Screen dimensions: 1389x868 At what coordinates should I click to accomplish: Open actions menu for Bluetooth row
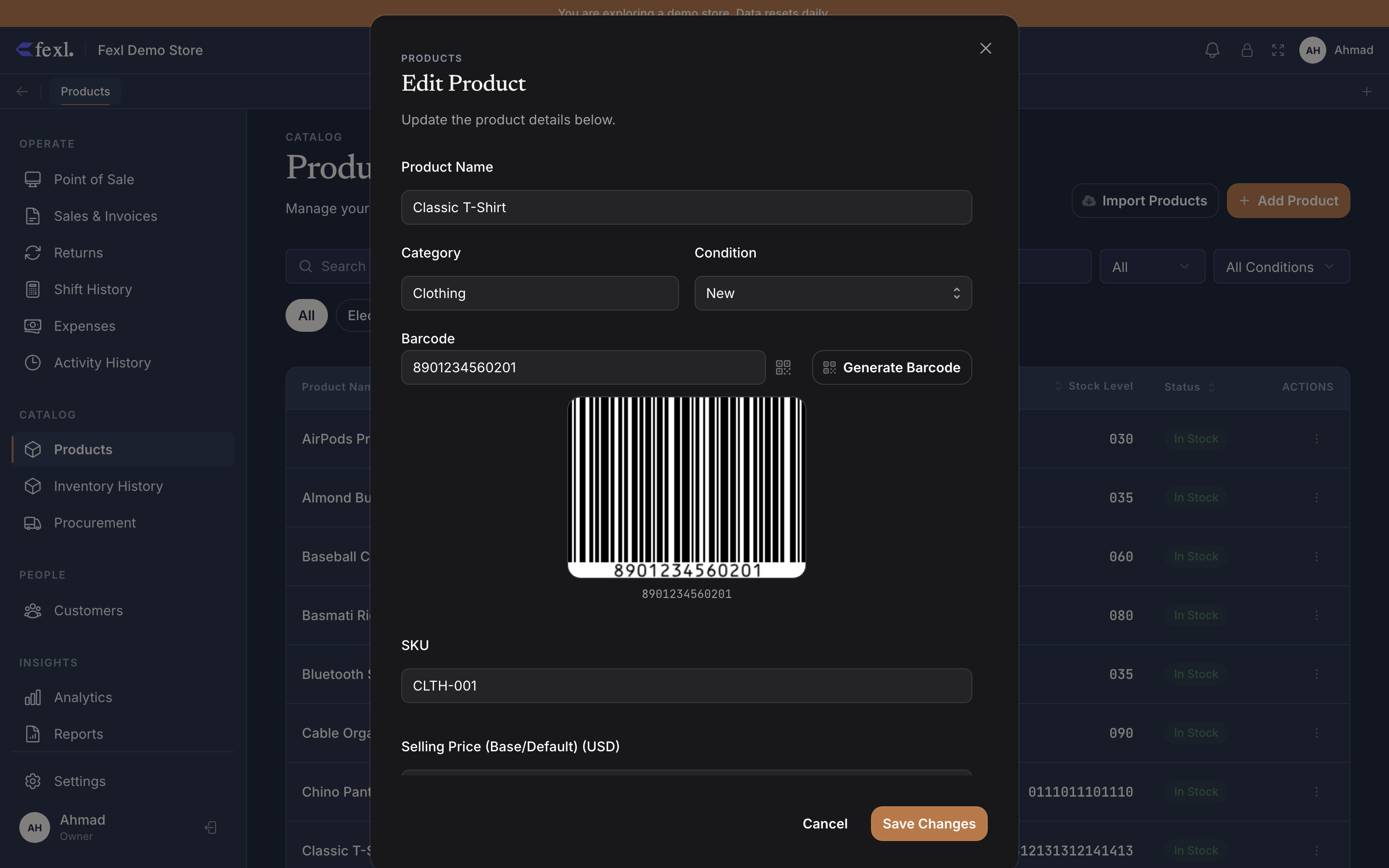[x=1316, y=674]
